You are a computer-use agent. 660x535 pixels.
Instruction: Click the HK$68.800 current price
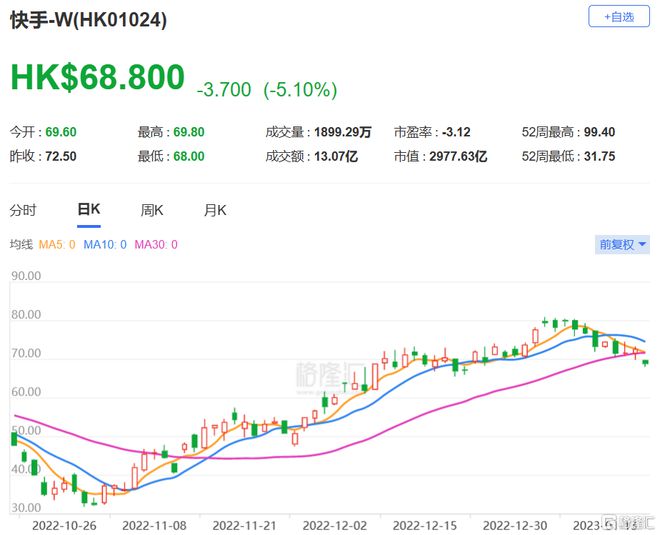(x=97, y=77)
